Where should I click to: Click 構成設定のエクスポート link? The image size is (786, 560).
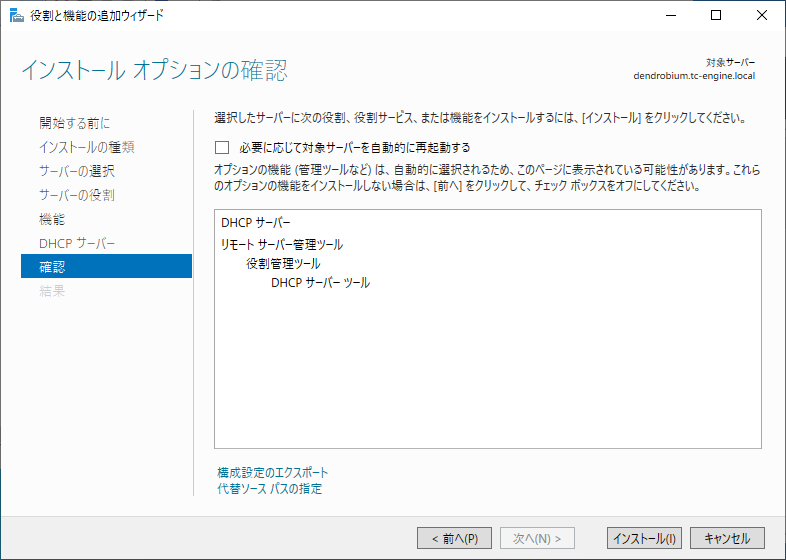[273, 472]
